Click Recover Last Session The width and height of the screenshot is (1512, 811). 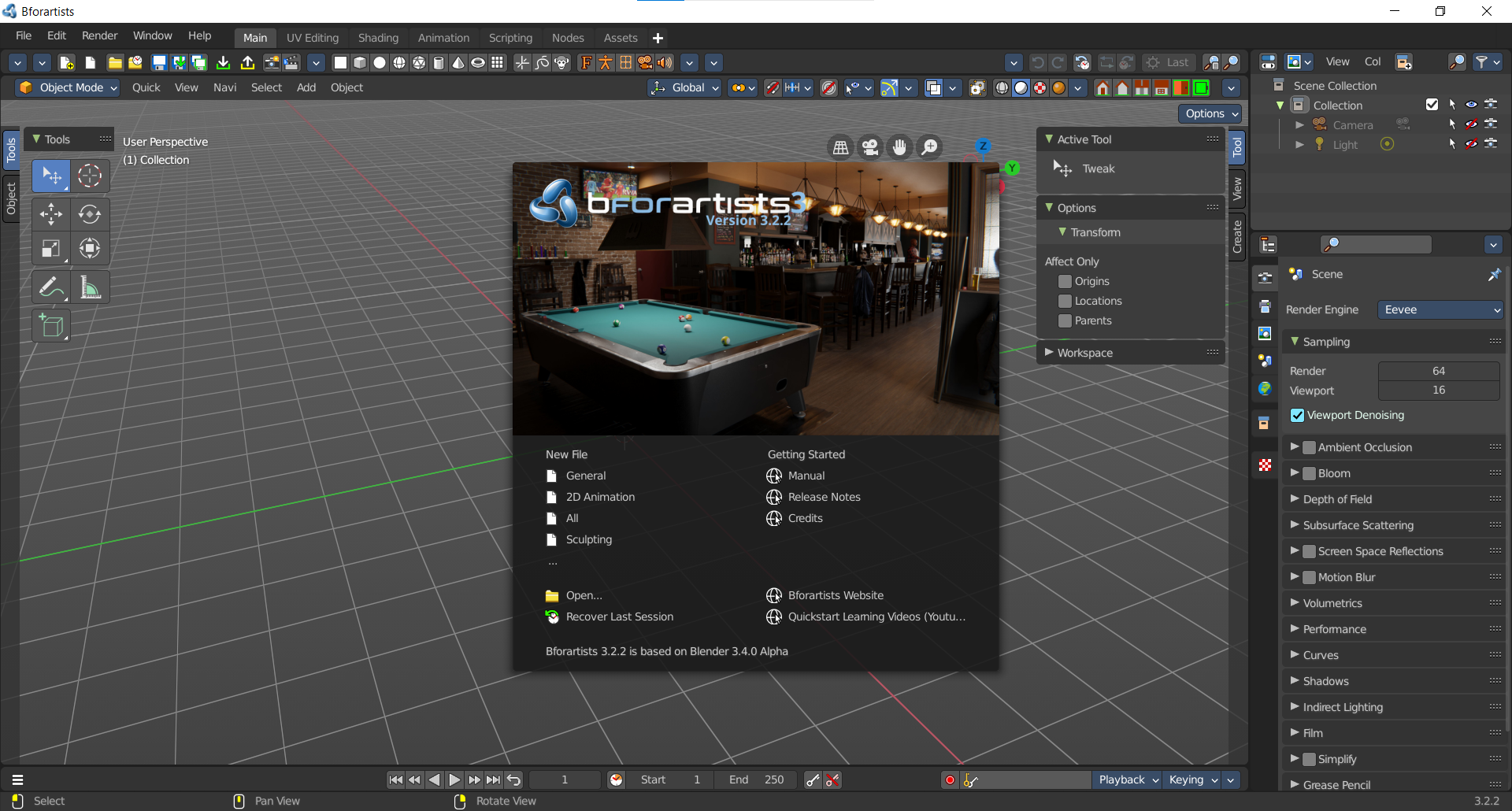pos(619,617)
